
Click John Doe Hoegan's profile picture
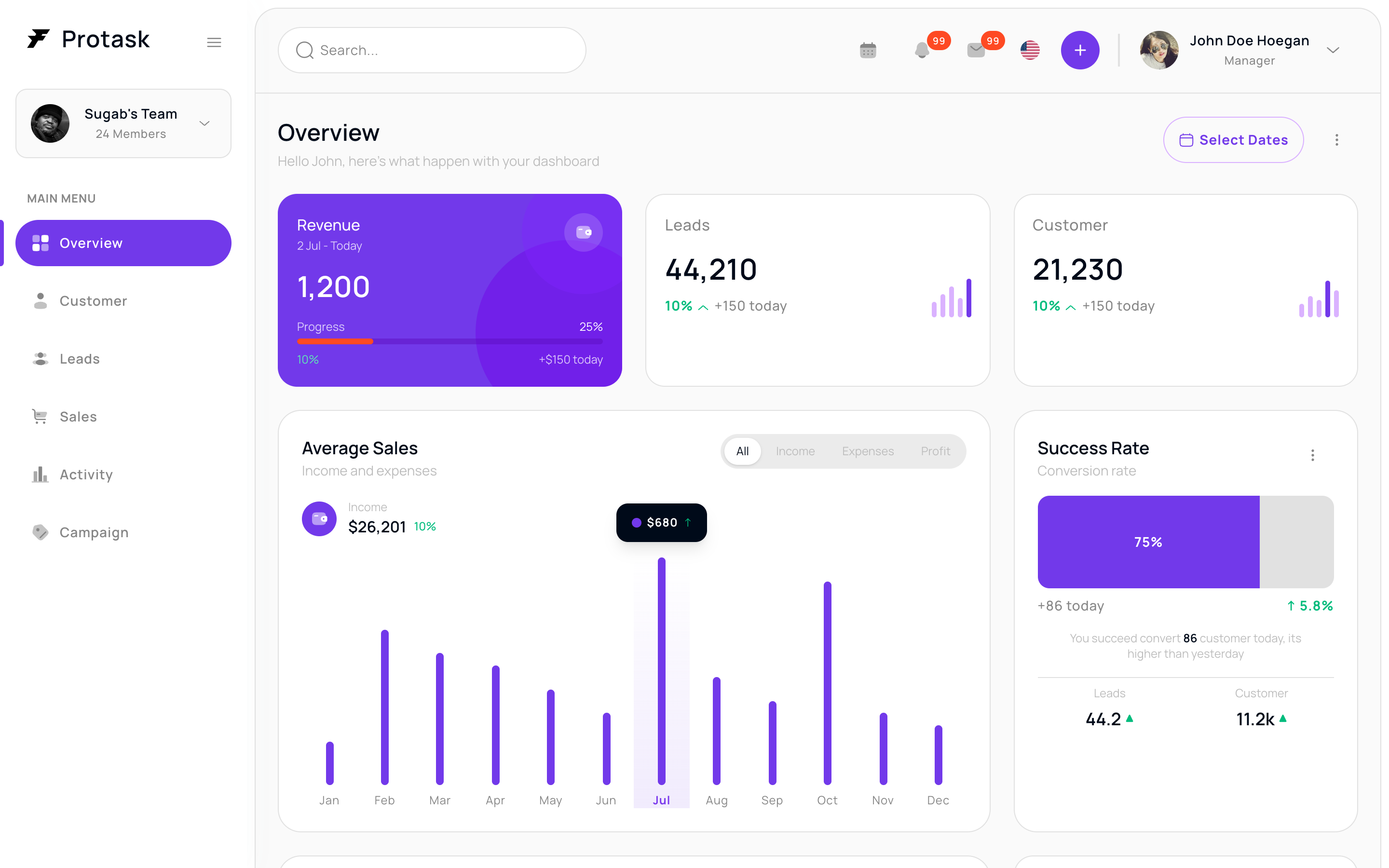1159,51
